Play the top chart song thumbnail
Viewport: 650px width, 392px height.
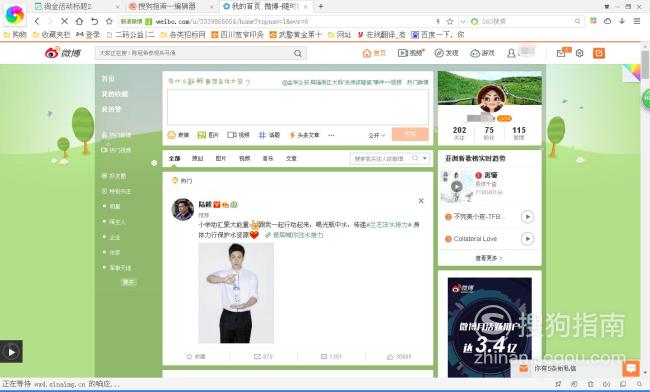point(457,186)
